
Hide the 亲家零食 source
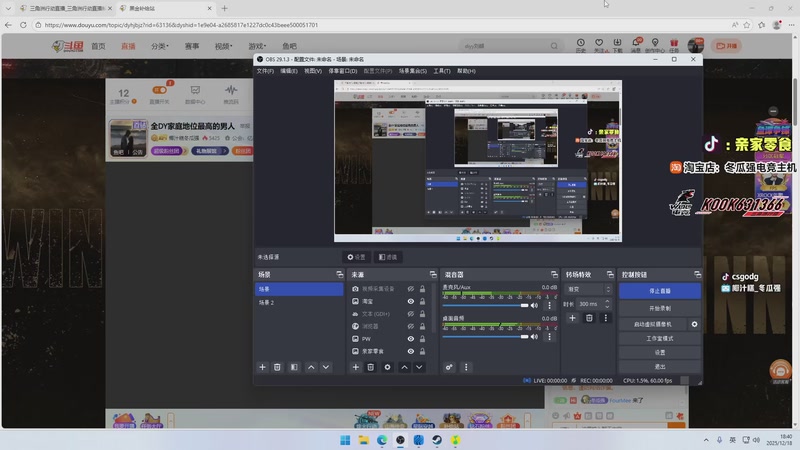(410, 351)
